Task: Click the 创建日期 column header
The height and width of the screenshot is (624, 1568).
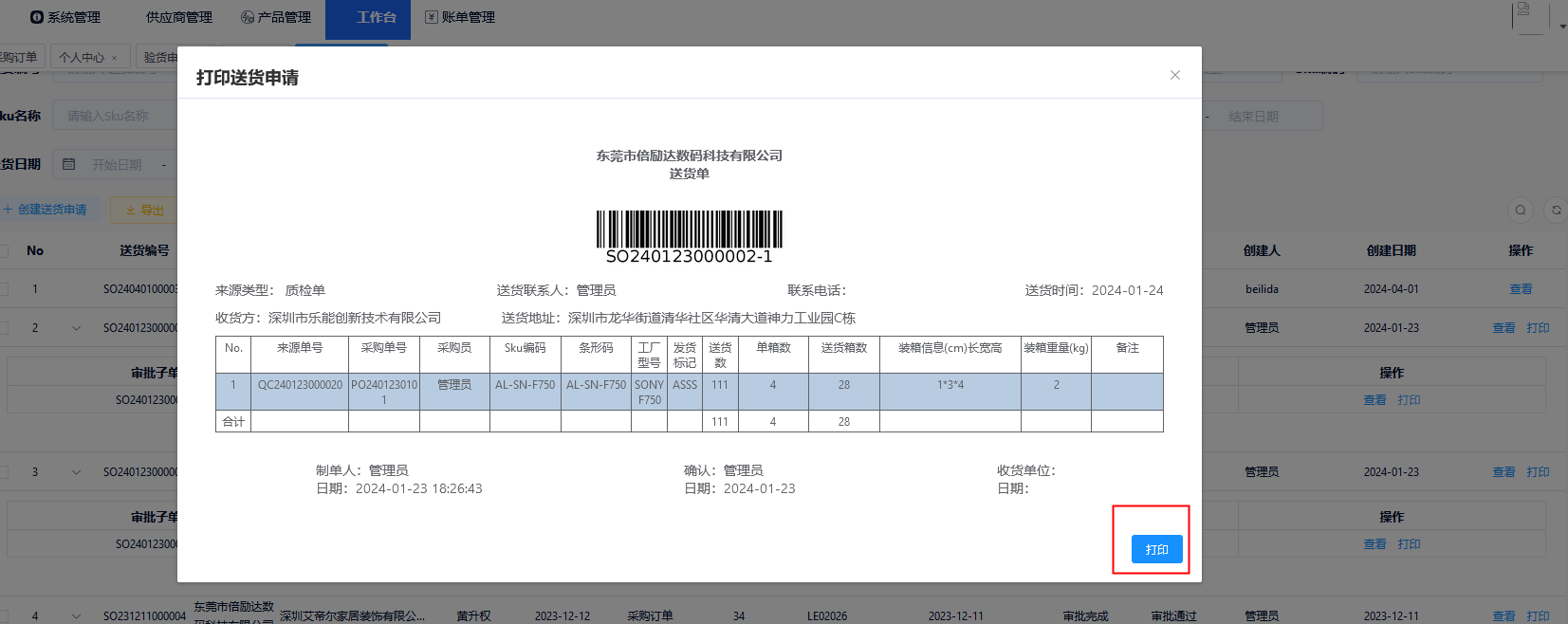Action: 1392,251
